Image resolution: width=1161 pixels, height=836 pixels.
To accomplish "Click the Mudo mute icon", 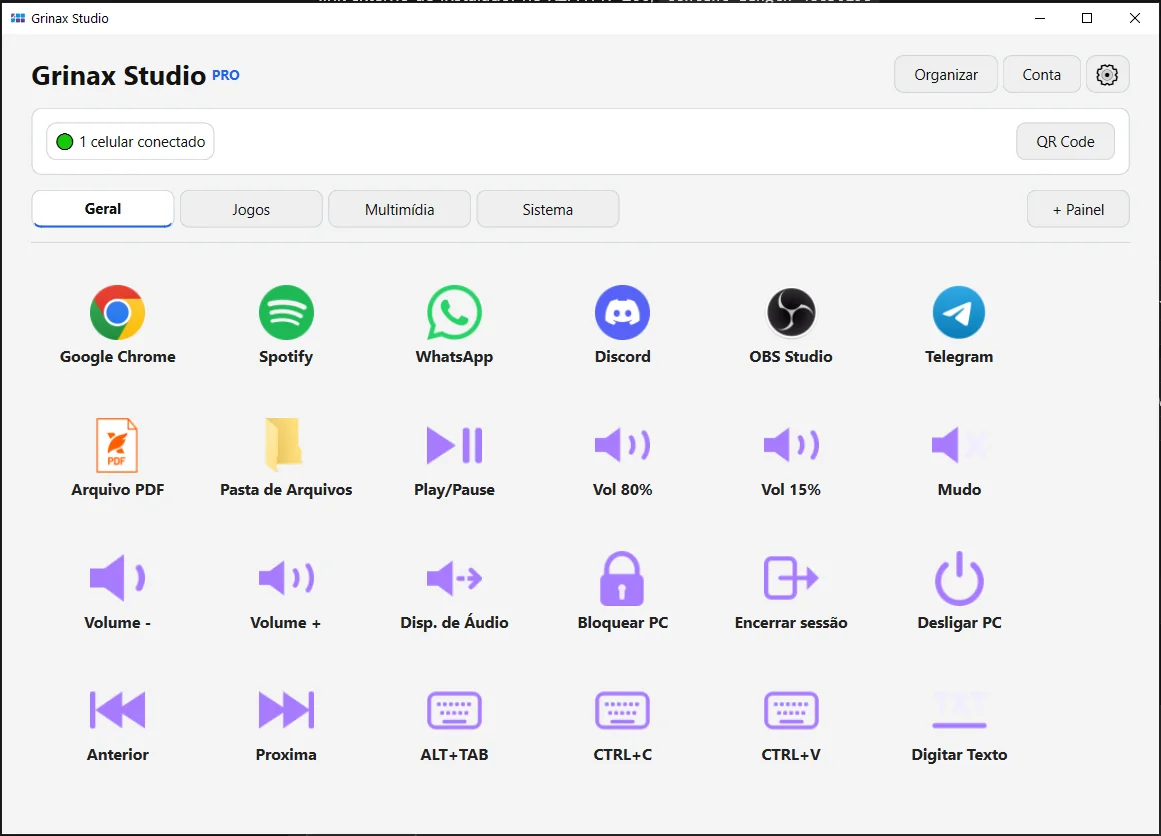I will (x=959, y=445).
